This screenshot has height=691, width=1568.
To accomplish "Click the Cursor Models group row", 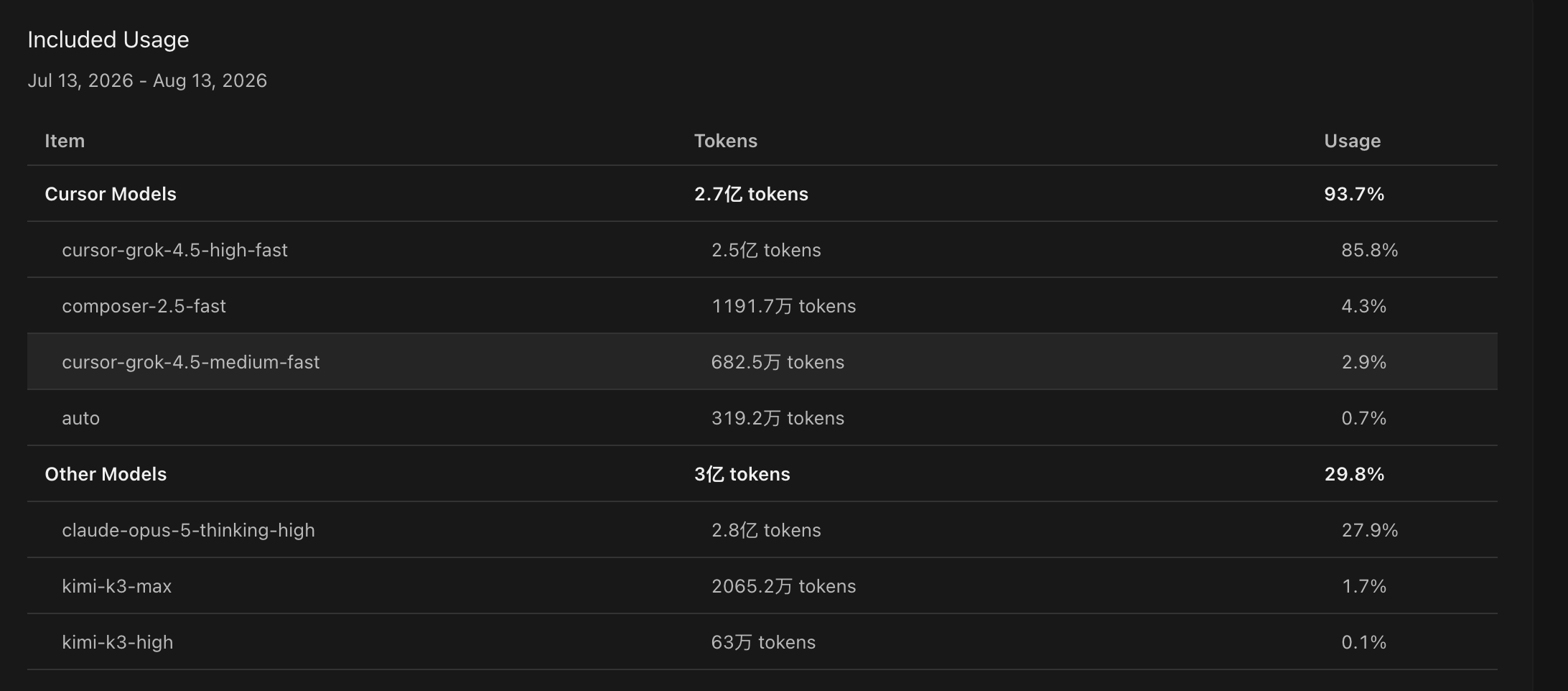I will [x=762, y=194].
